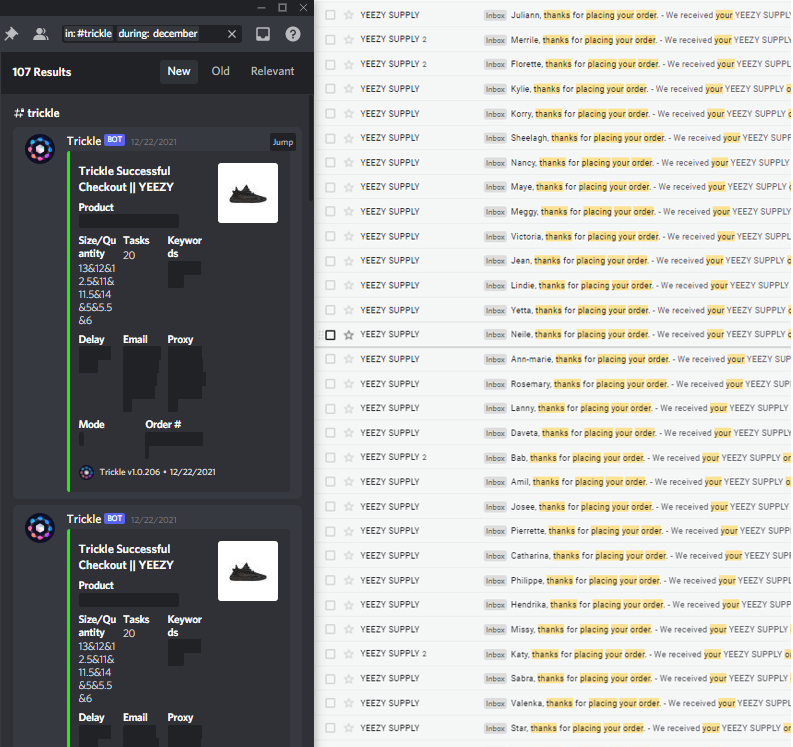Click '107 Results' count label

[42, 72]
